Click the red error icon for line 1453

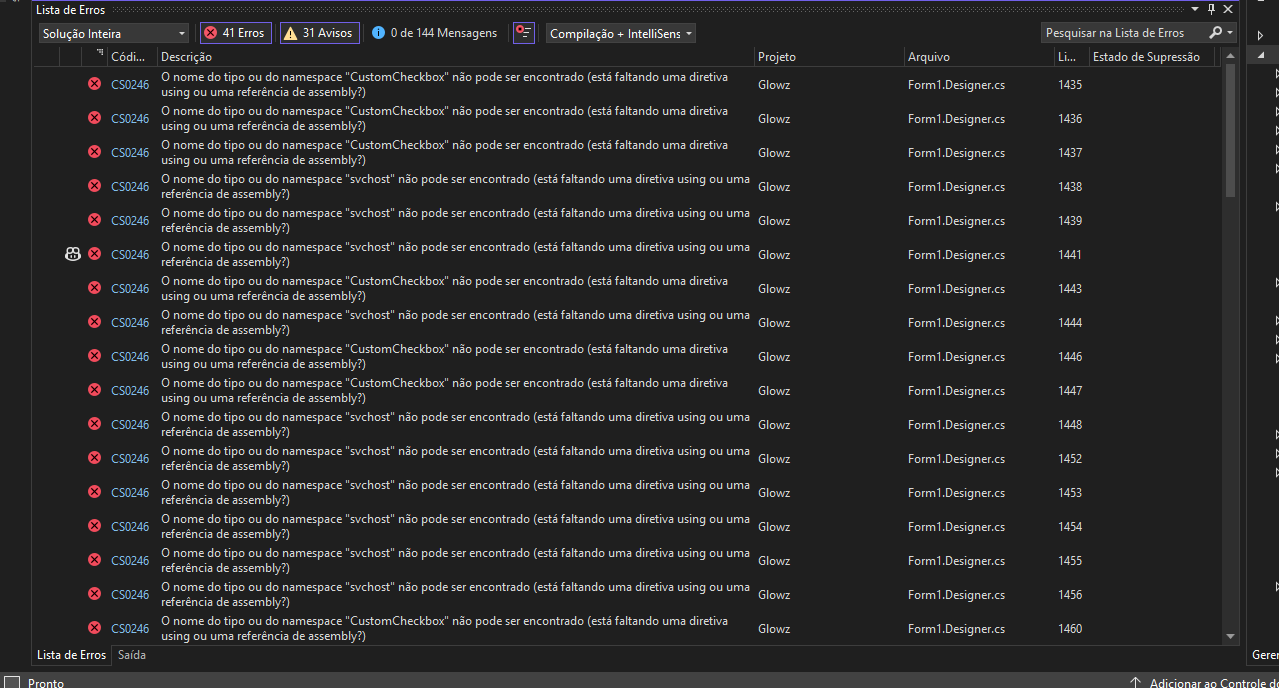point(95,492)
